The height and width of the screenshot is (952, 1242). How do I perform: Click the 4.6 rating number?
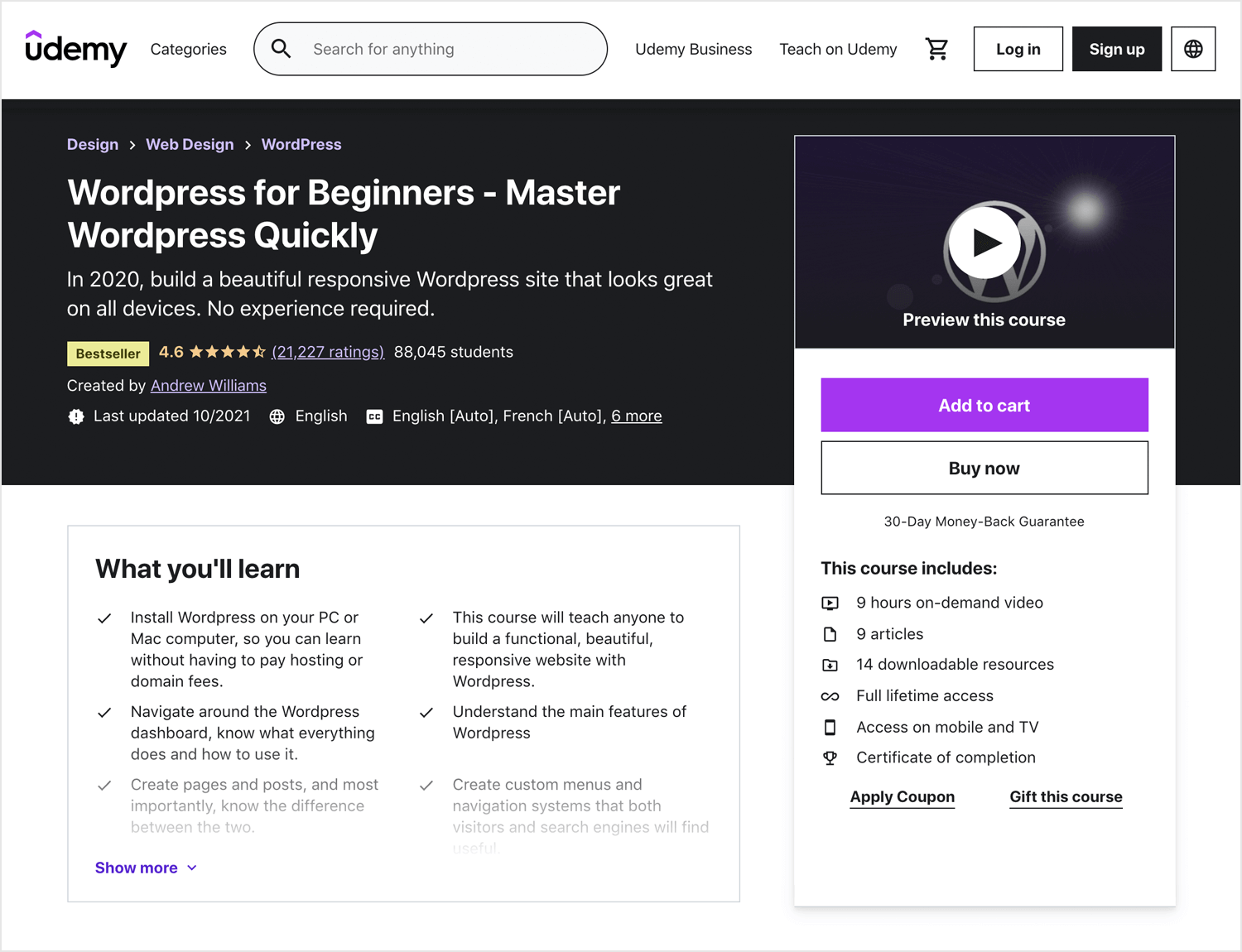pyautogui.click(x=171, y=352)
